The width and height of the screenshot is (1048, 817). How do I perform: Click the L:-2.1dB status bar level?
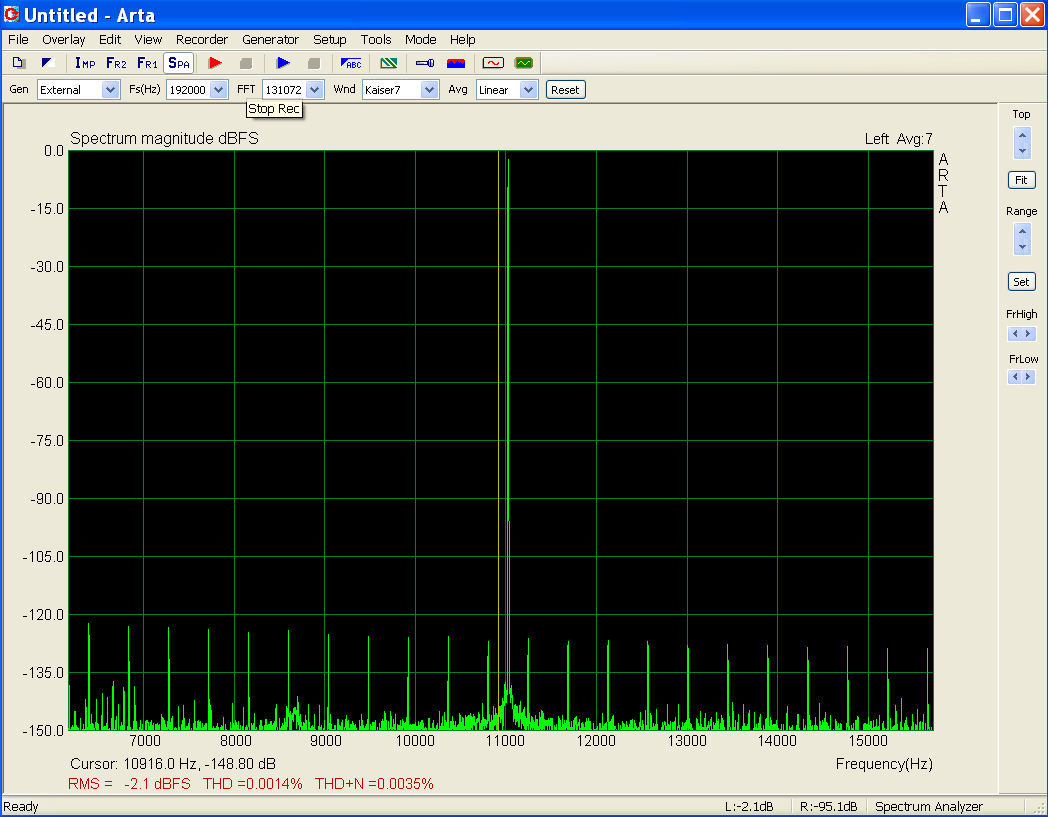click(x=749, y=806)
